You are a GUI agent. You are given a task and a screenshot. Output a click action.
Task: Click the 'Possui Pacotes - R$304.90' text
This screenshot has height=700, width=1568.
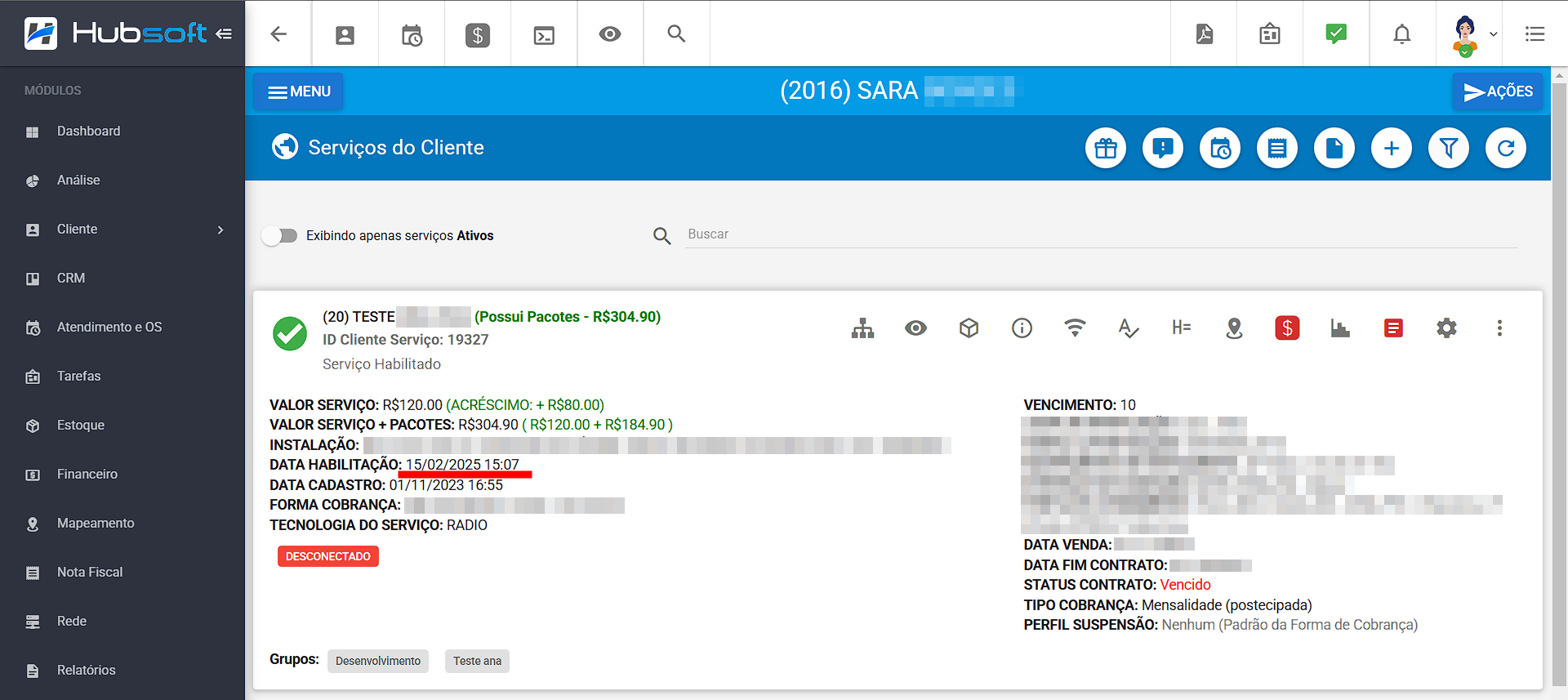(x=568, y=317)
